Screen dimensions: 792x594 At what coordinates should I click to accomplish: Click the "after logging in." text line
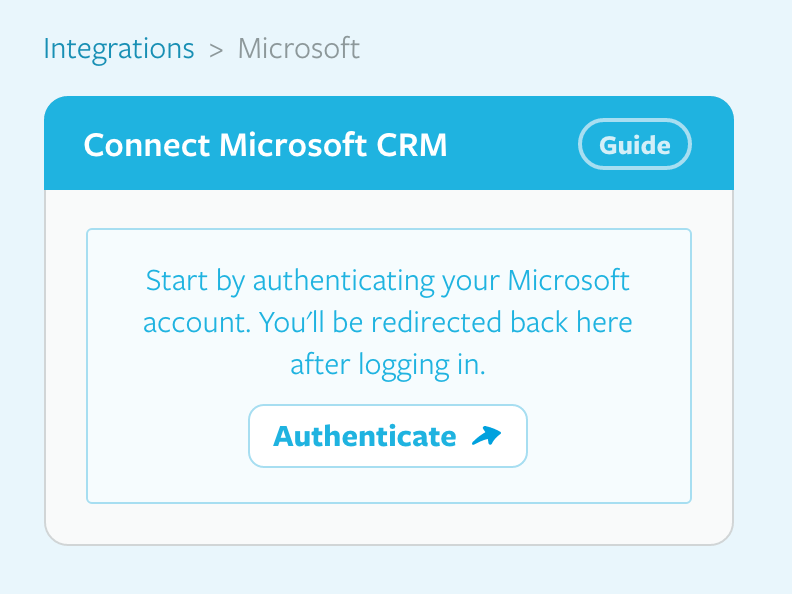point(388,365)
